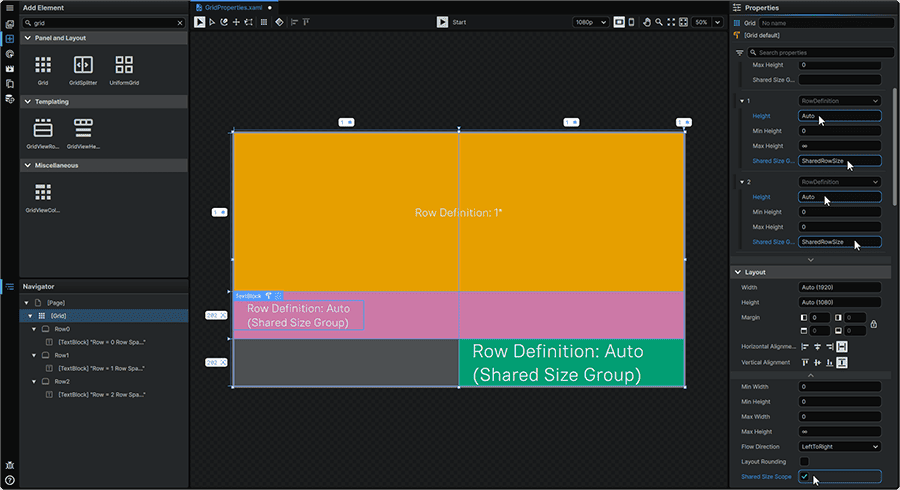Open the Flow Direction LeftToRight dropdown

[x=840, y=447]
